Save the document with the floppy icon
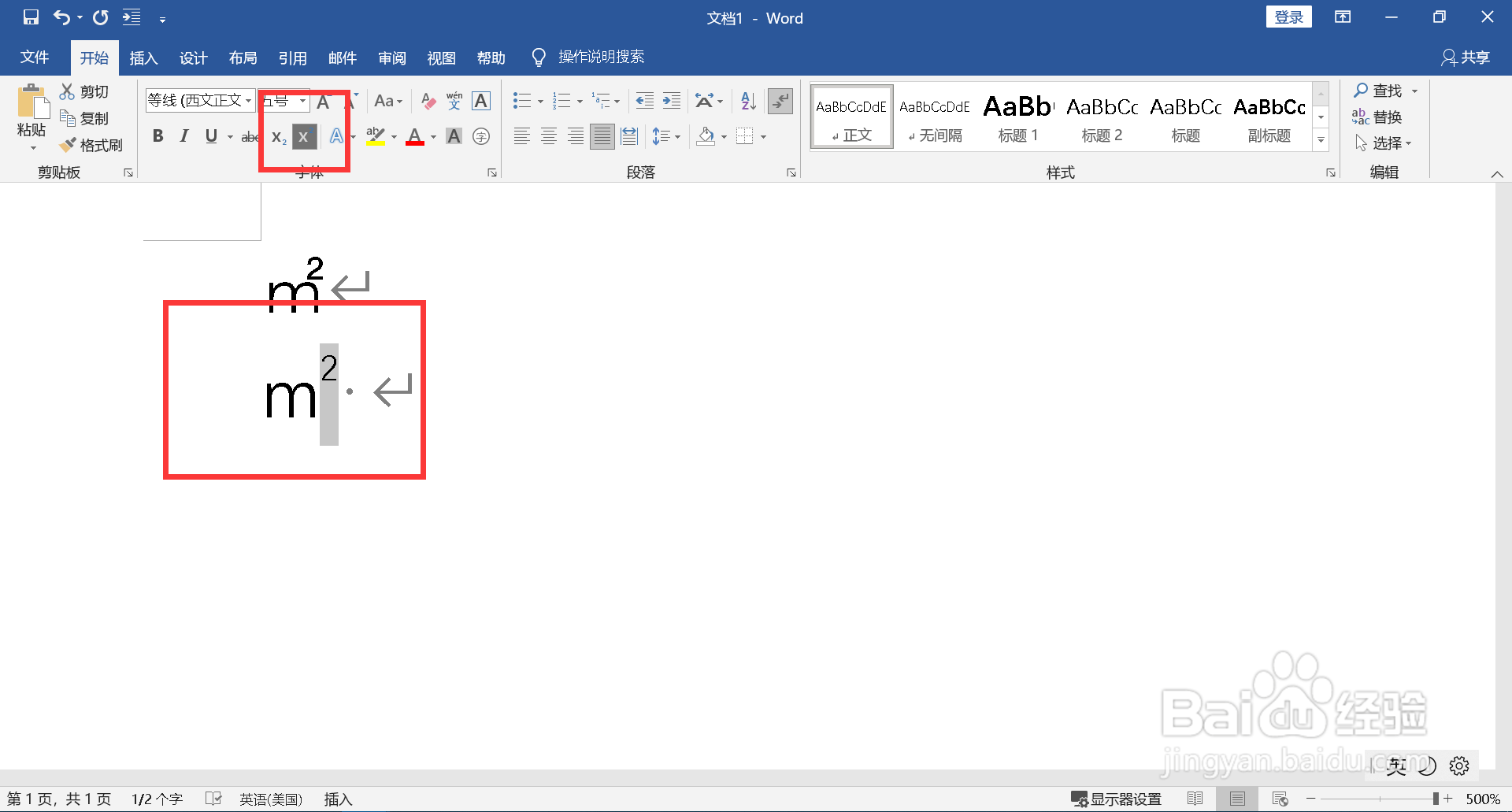Screen dimensions: 1512x812 point(31,17)
